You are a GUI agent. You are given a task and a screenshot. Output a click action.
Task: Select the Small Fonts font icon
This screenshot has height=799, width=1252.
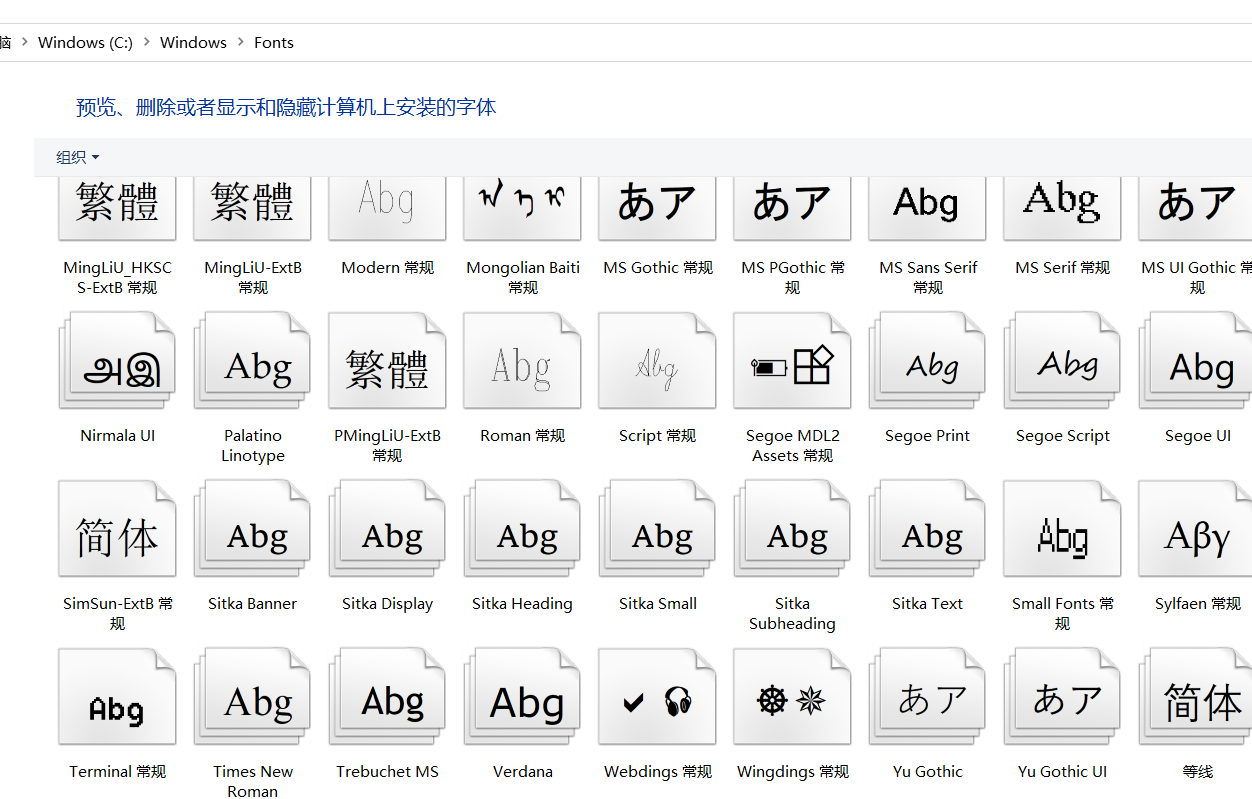[1062, 528]
